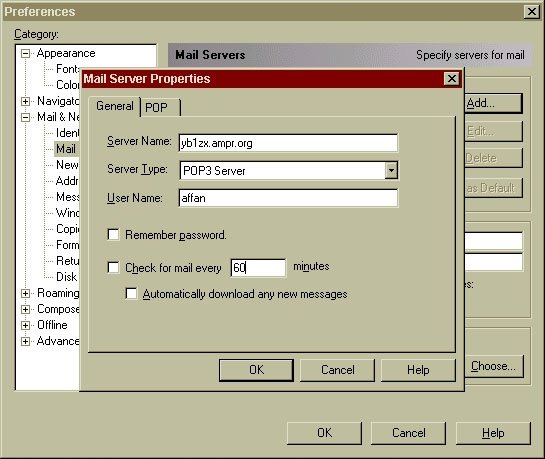Select the General tab
Image resolution: width=545 pixels, height=459 pixels.
click(114, 106)
